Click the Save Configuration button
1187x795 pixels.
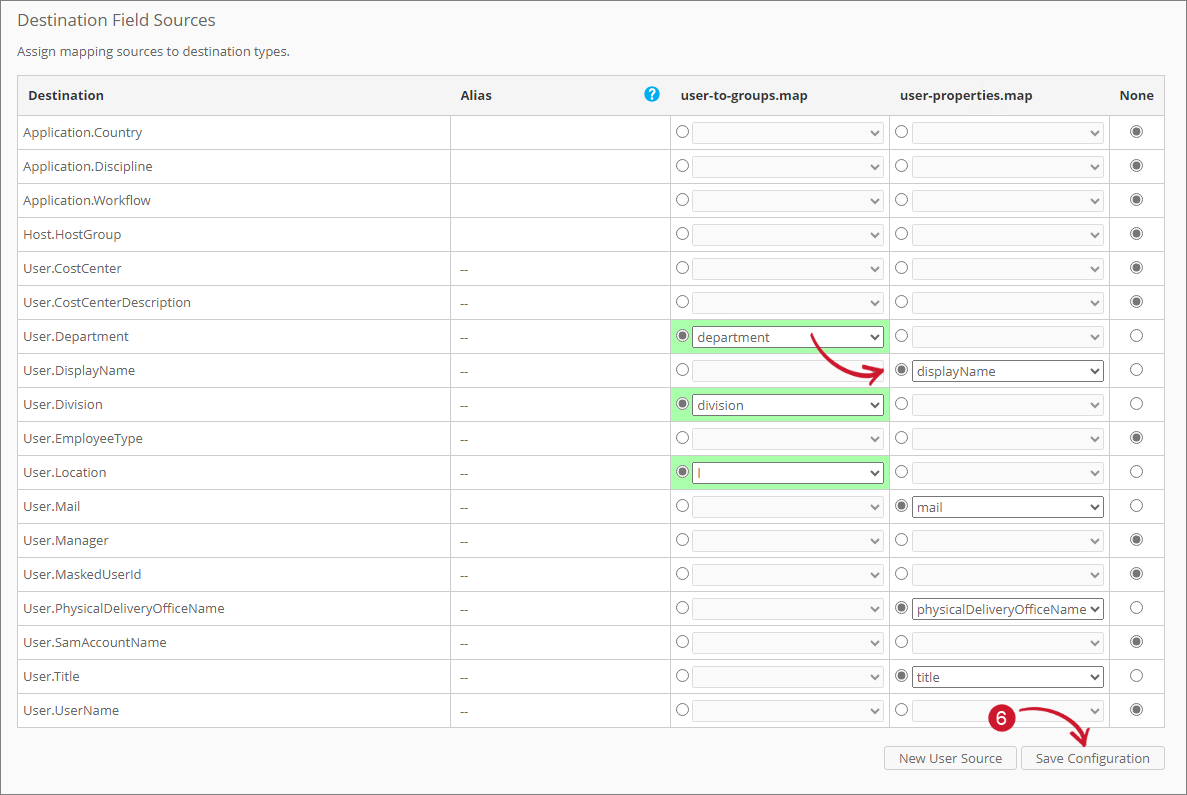(x=1092, y=758)
